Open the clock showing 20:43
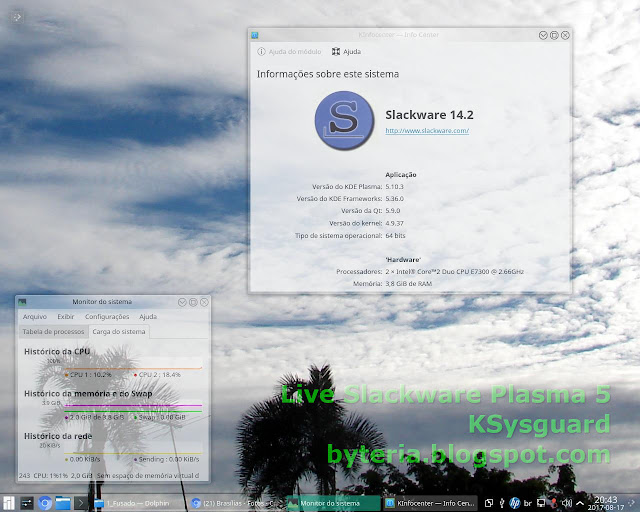This screenshot has height=512, width=640. pos(606,503)
